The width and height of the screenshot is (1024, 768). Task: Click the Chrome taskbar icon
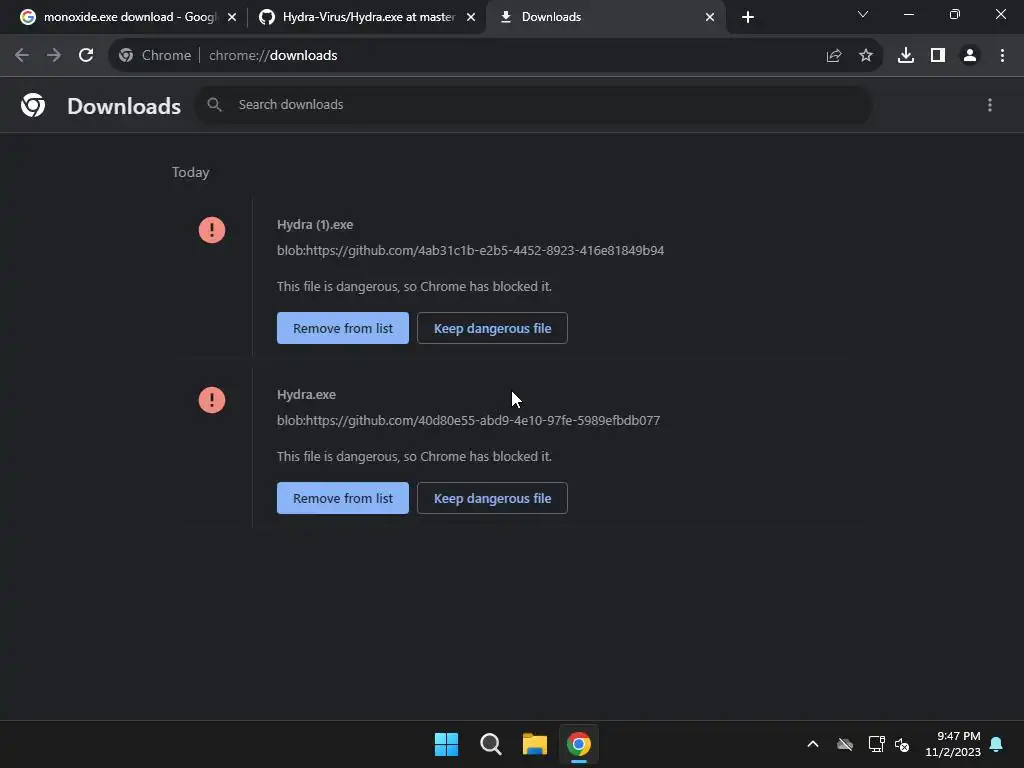579,744
